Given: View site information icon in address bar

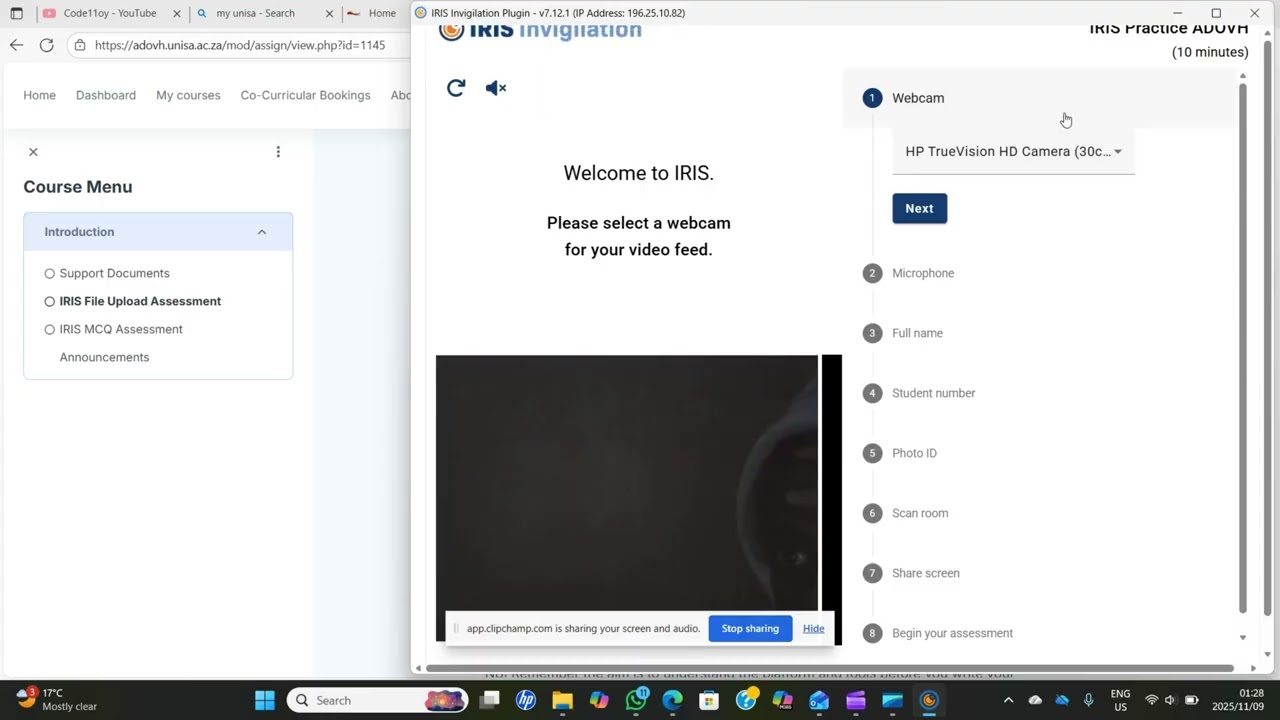Looking at the screenshot, I should (x=80, y=45).
